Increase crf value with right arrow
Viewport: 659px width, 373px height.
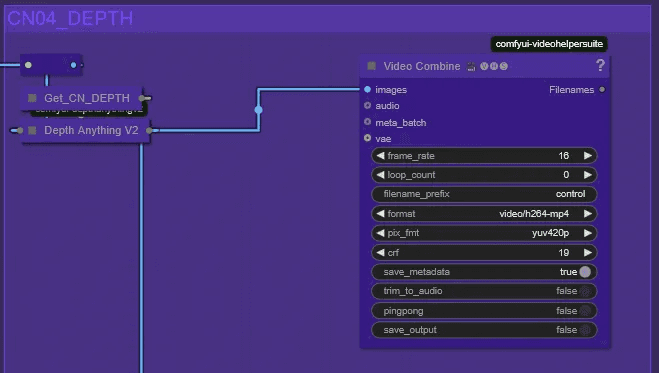[x=588, y=252]
